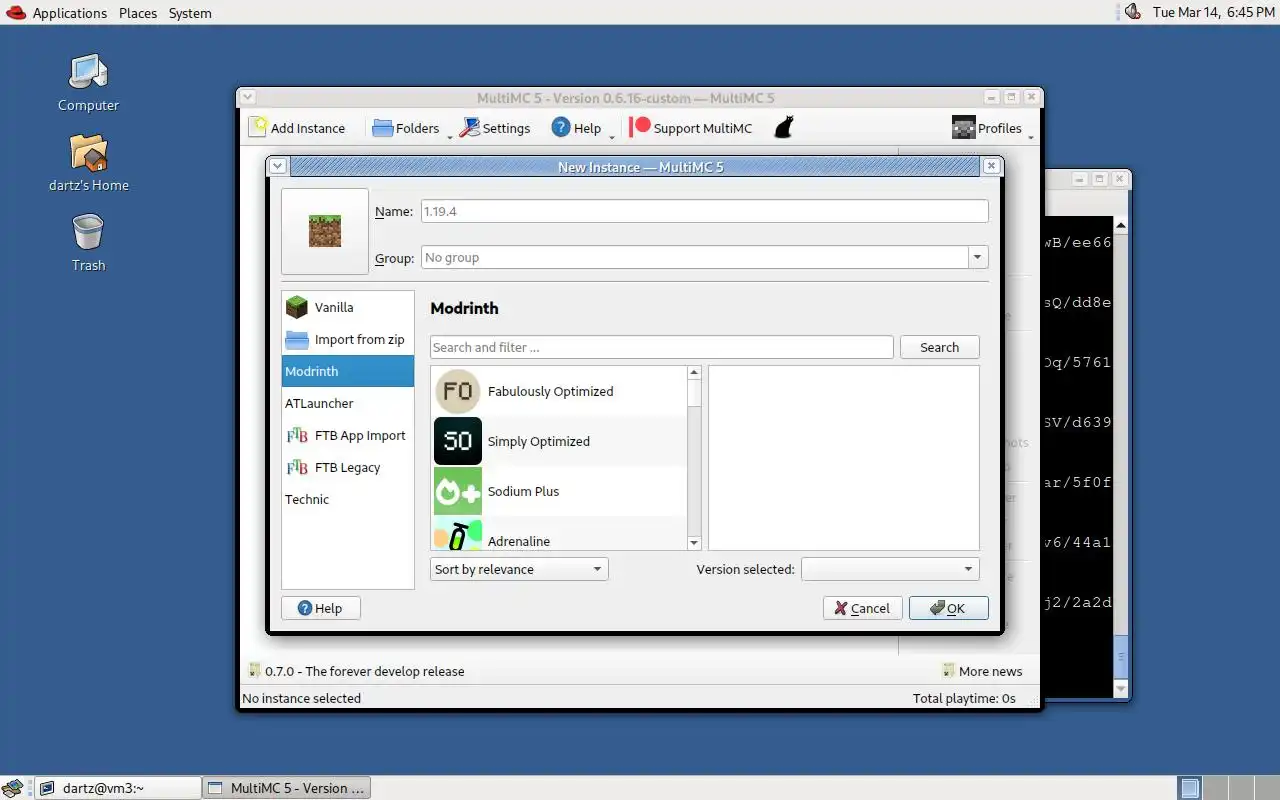Open the Group combo box dropdown
1280x800 pixels.
977,257
